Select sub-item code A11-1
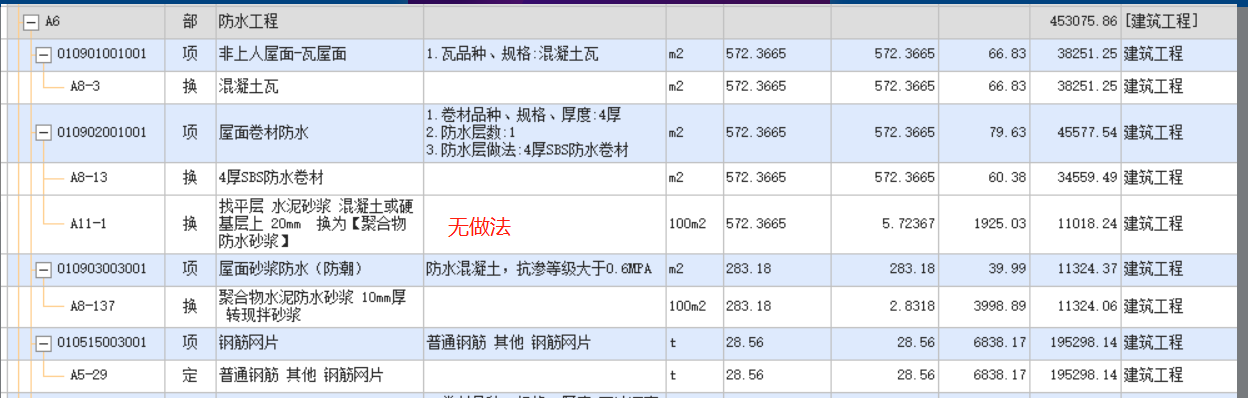This screenshot has width=1248, height=398. [88, 223]
